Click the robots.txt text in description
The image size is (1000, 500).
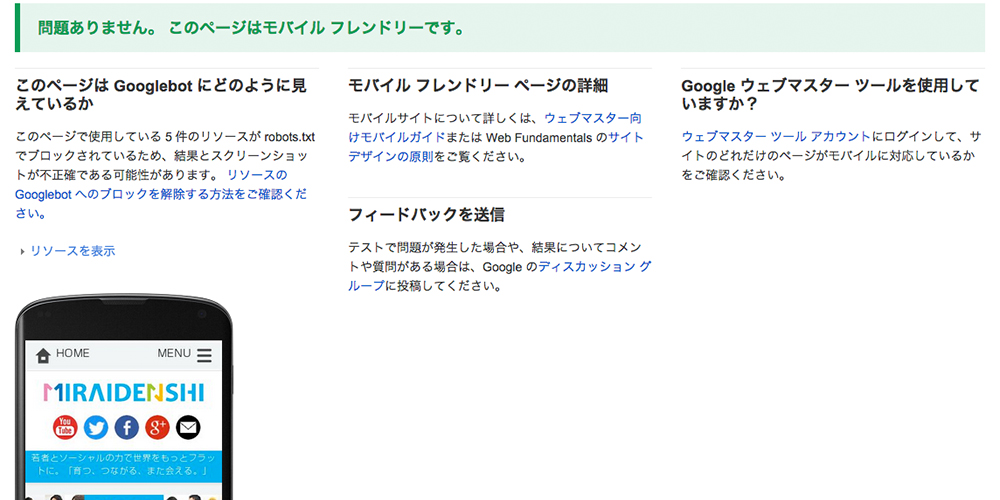(290, 136)
